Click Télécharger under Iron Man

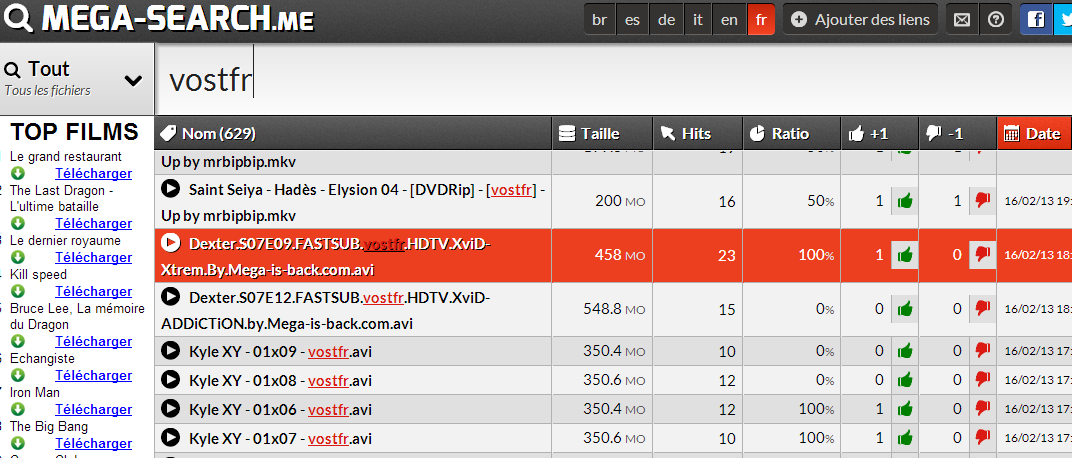click(x=94, y=409)
